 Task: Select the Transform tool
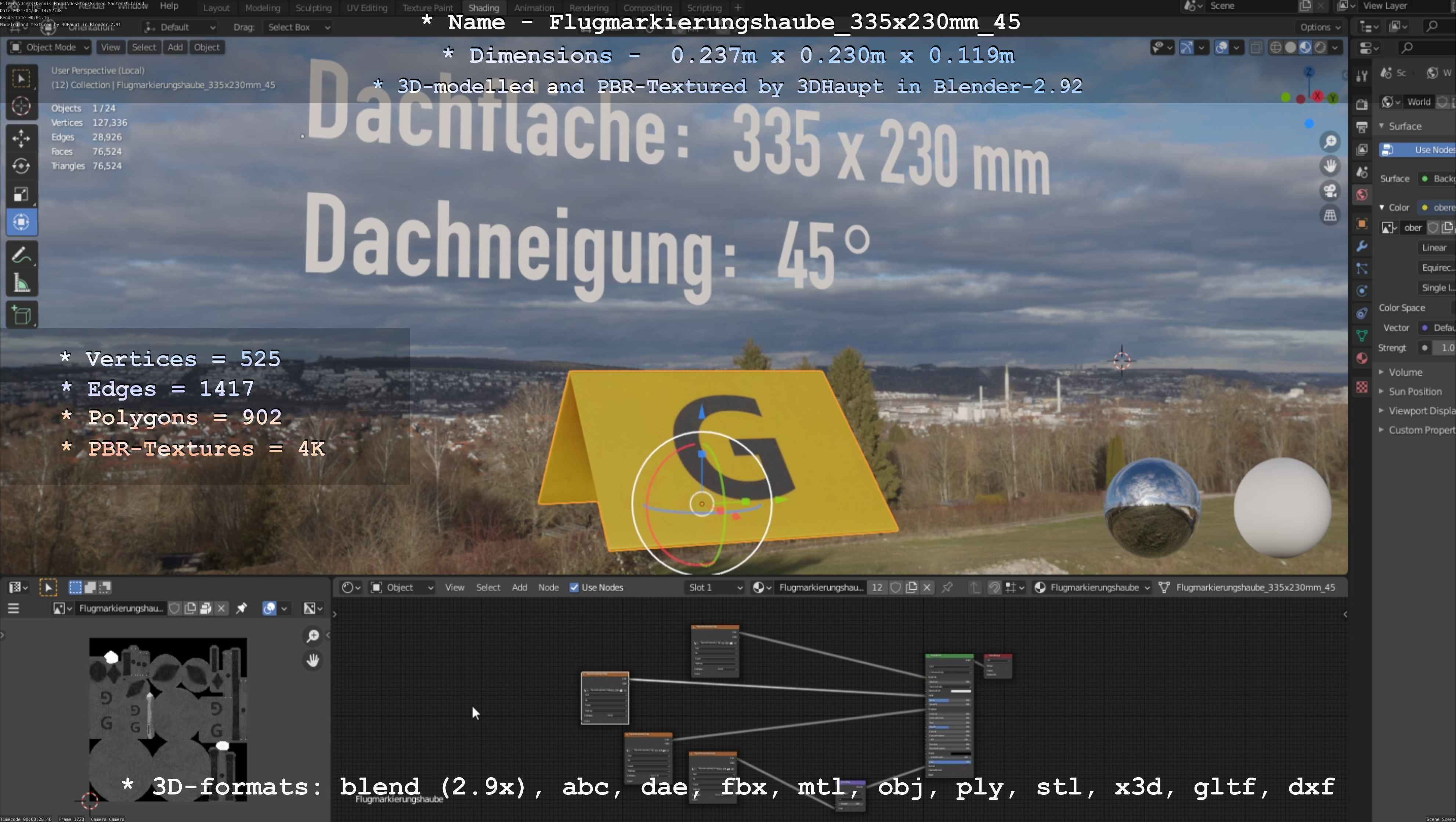21,222
